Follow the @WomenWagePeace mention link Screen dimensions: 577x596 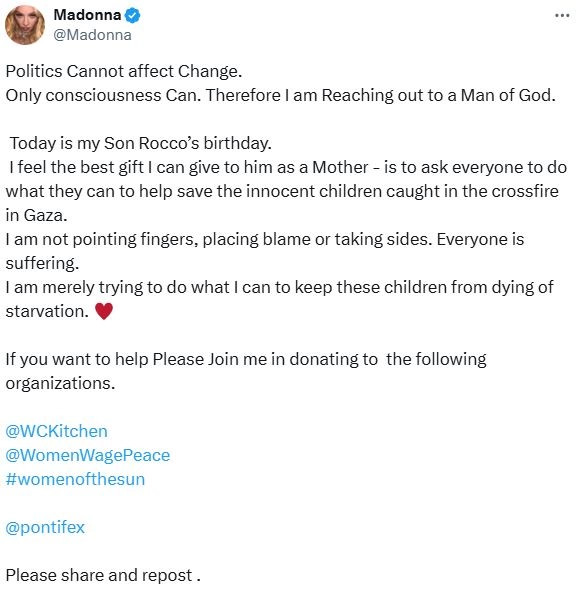tap(88, 455)
